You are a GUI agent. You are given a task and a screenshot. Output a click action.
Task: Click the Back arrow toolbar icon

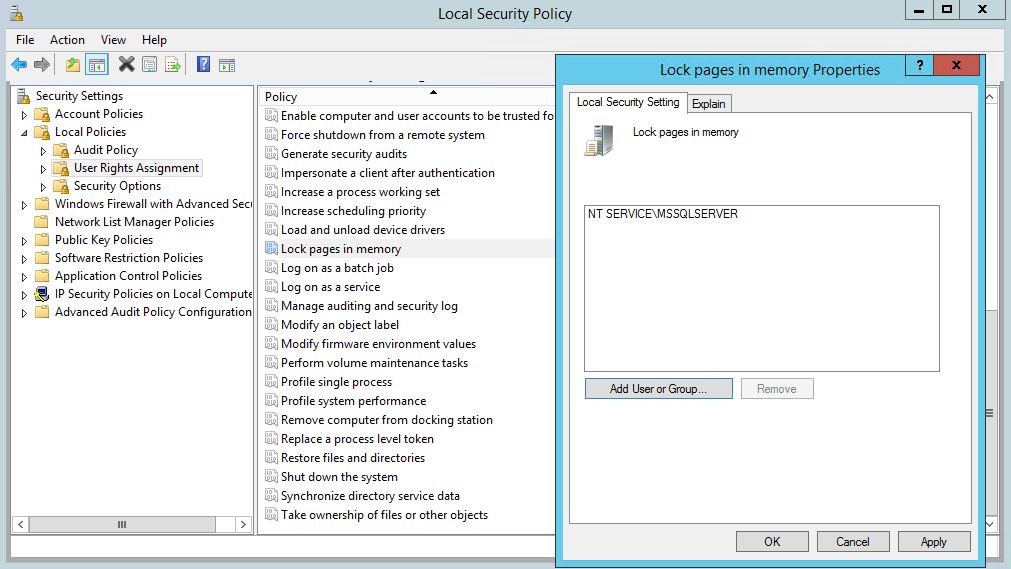click(19, 65)
